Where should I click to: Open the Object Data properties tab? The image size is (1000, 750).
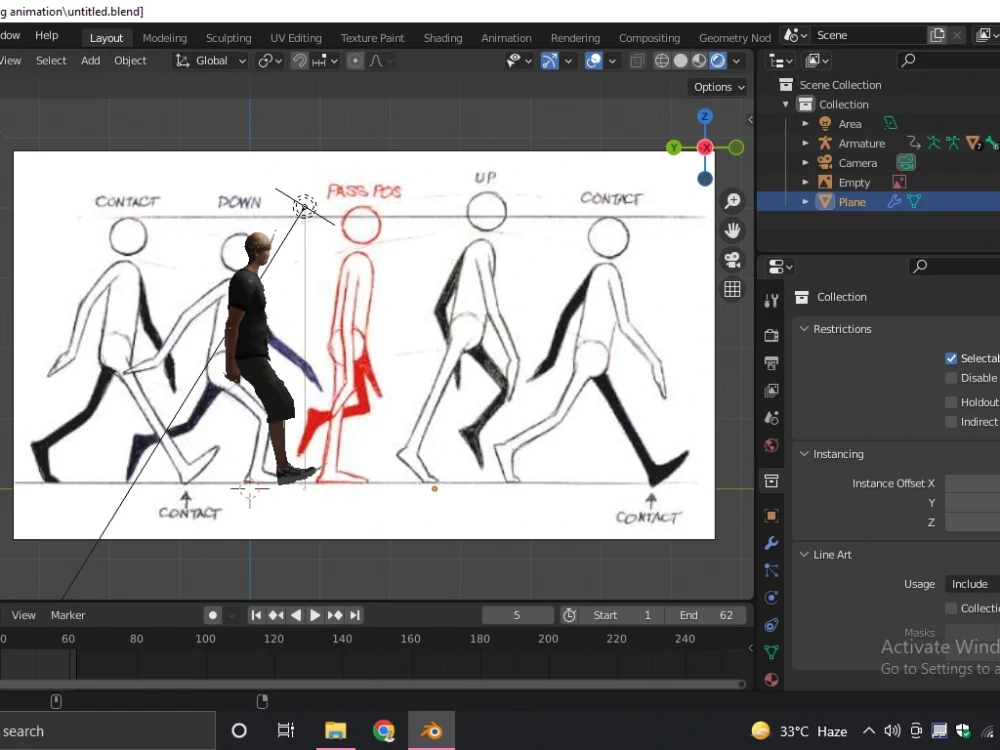click(x=771, y=652)
